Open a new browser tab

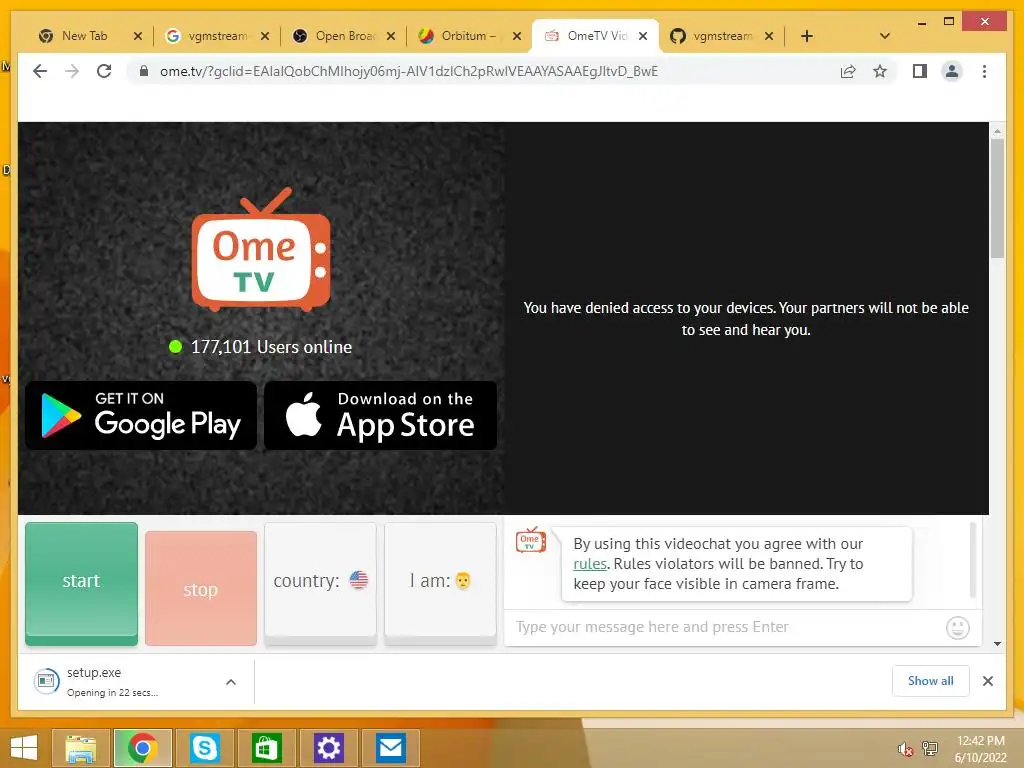(x=807, y=36)
